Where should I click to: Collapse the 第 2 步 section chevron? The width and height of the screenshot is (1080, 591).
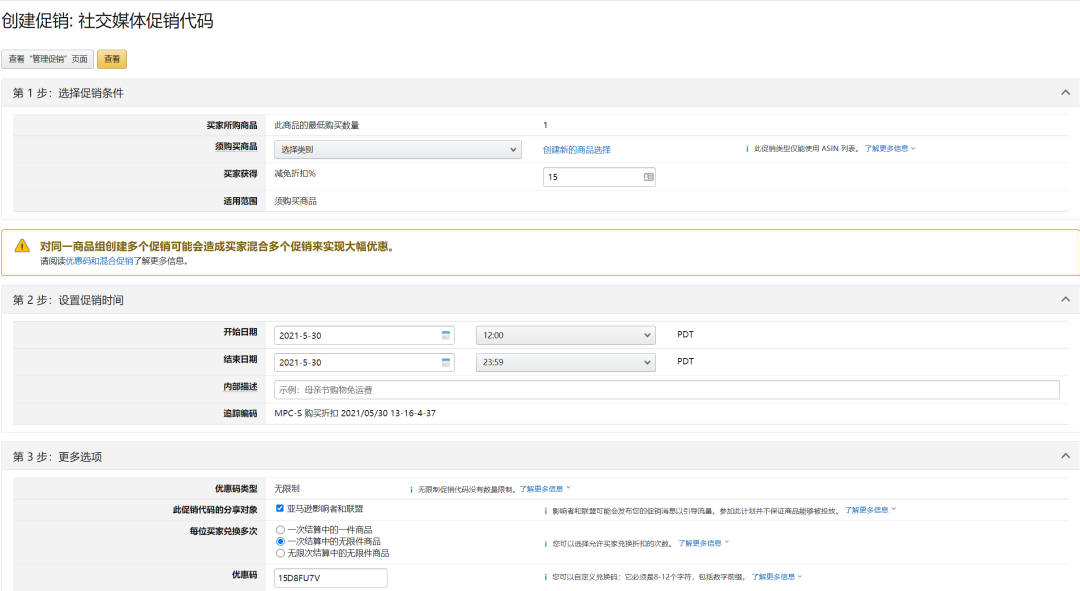pyautogui.click(x=1065, y=299)
